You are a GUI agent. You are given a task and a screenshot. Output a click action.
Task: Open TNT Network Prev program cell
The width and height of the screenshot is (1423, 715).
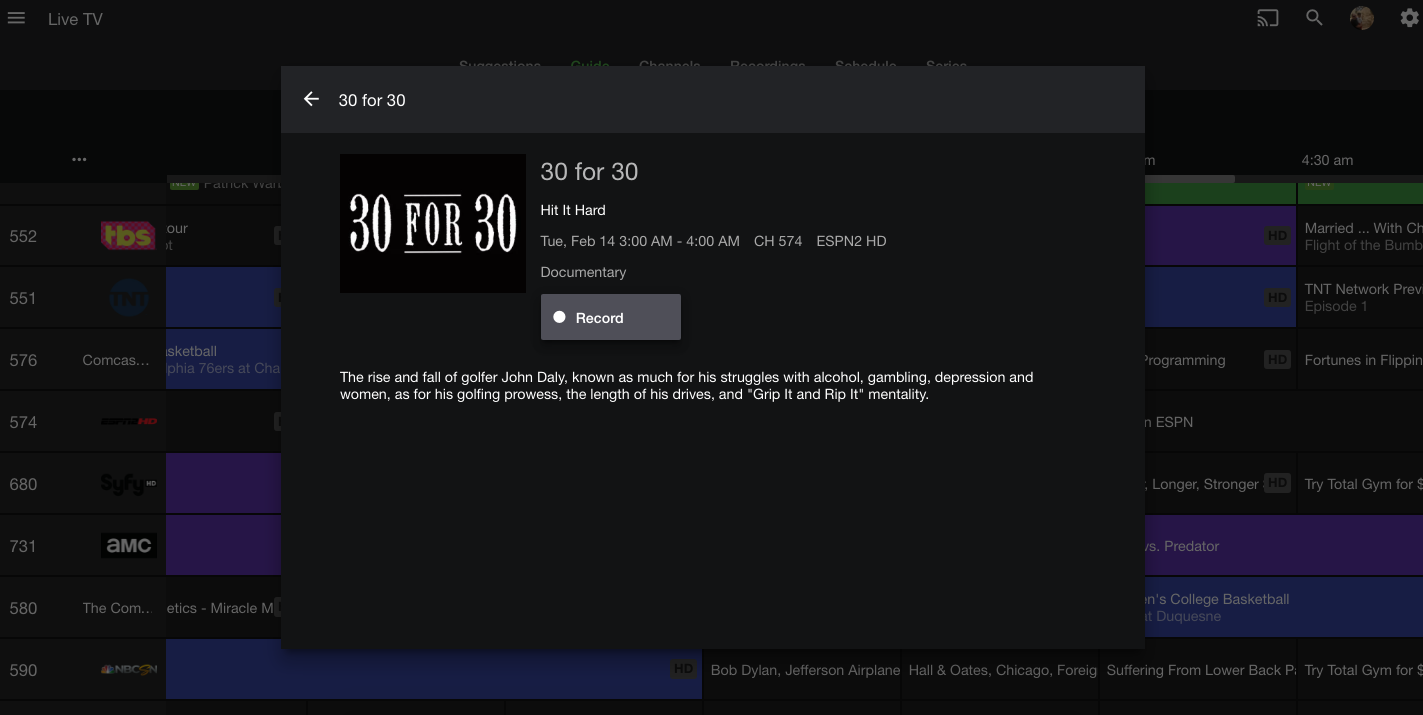1360,298
